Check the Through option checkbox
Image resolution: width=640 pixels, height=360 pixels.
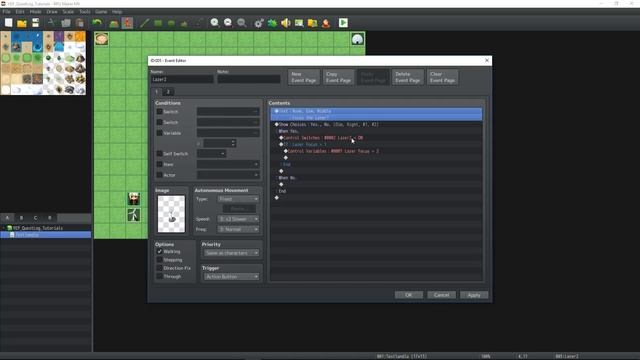[160, 276]
